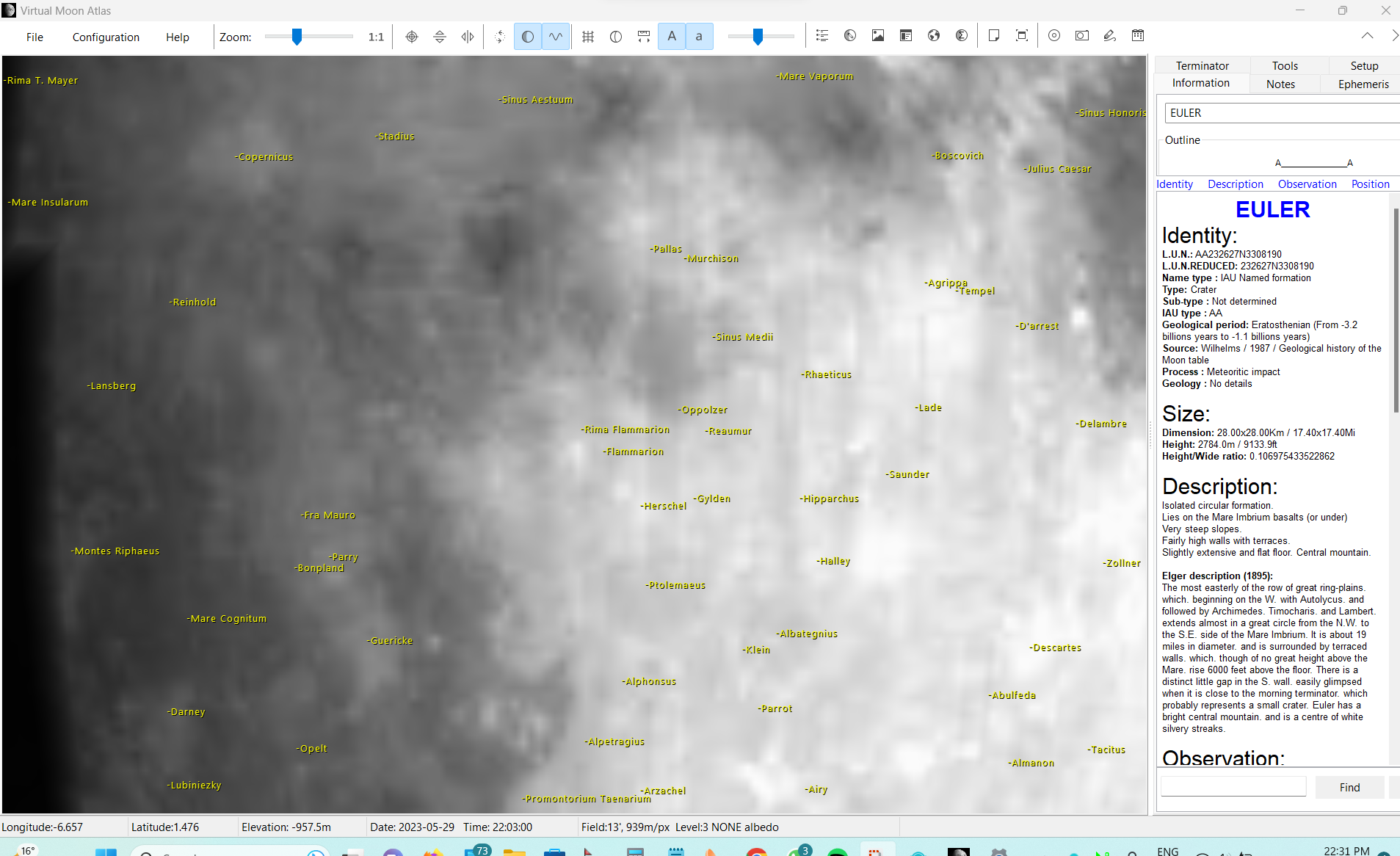Toggle large 'A' labels display

[x=672, y=37]
